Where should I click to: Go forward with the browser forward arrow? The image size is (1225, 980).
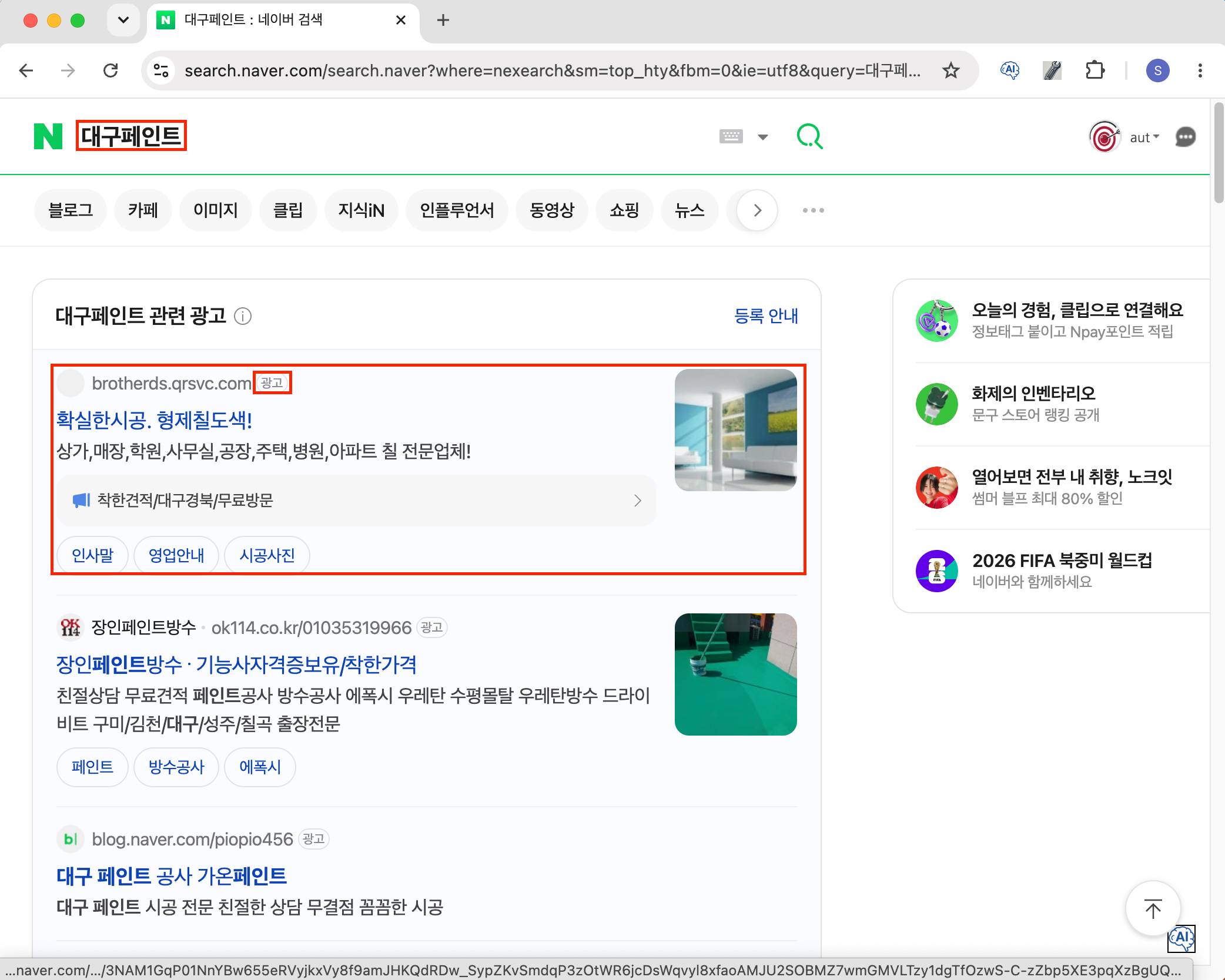coord(68,71)
